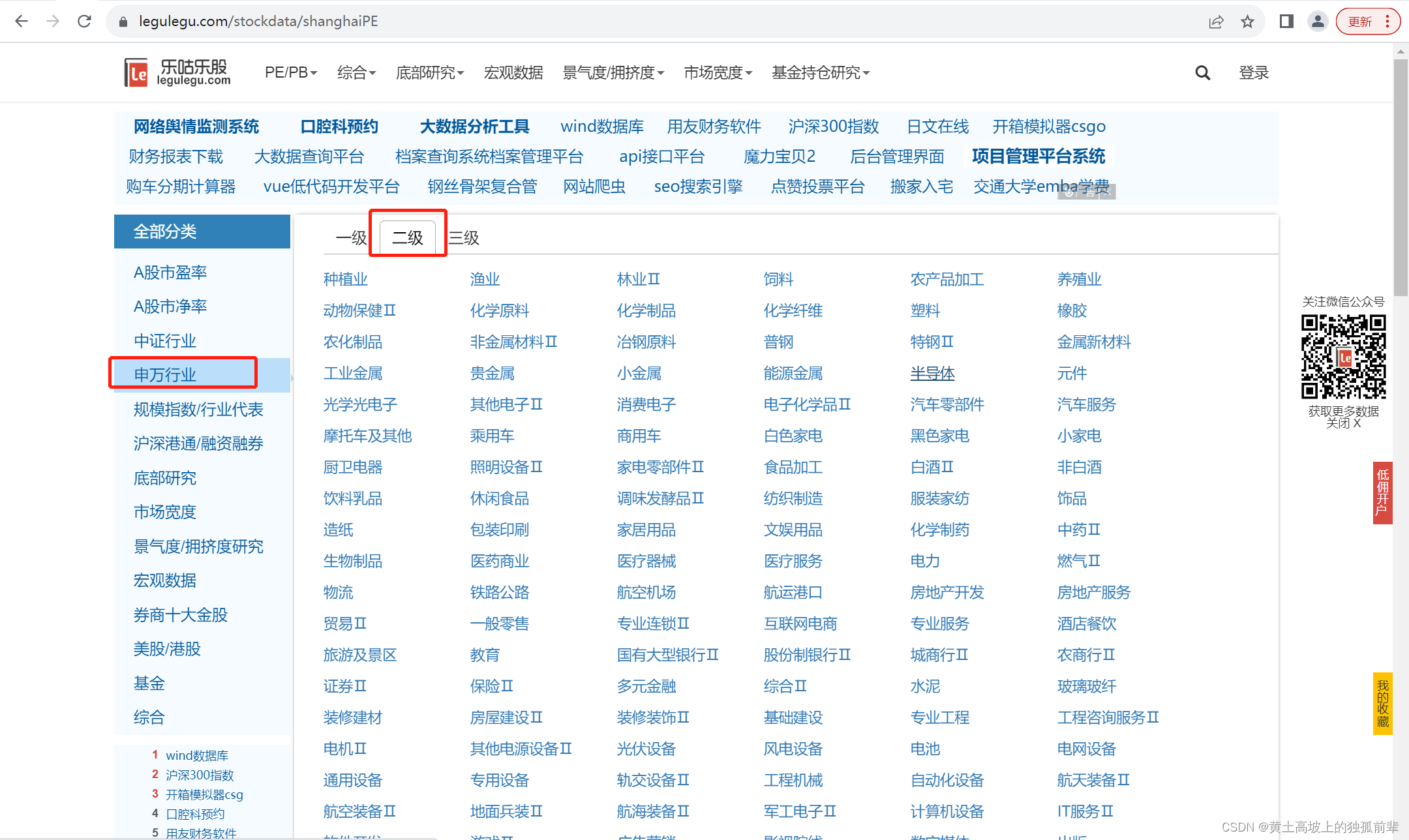Toggle browser side panel icon

point(1286,22)
